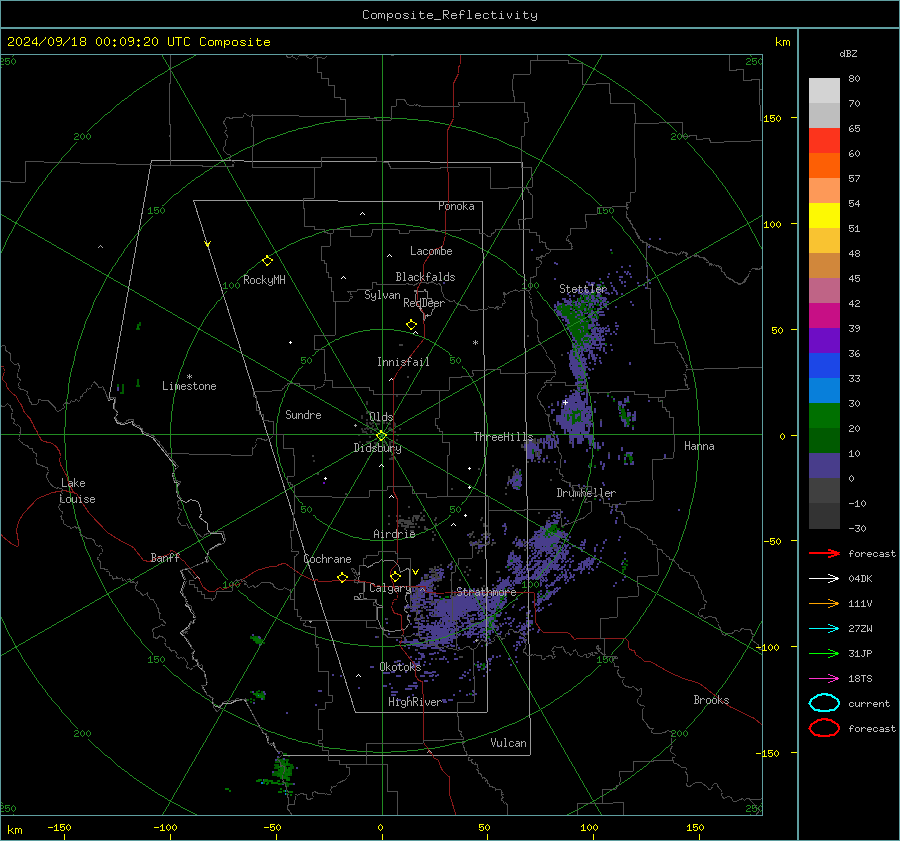This screenshot has width=900, height=841.
Task: Click the yellow radar marker at Didsbury
Action: [381, 436]
